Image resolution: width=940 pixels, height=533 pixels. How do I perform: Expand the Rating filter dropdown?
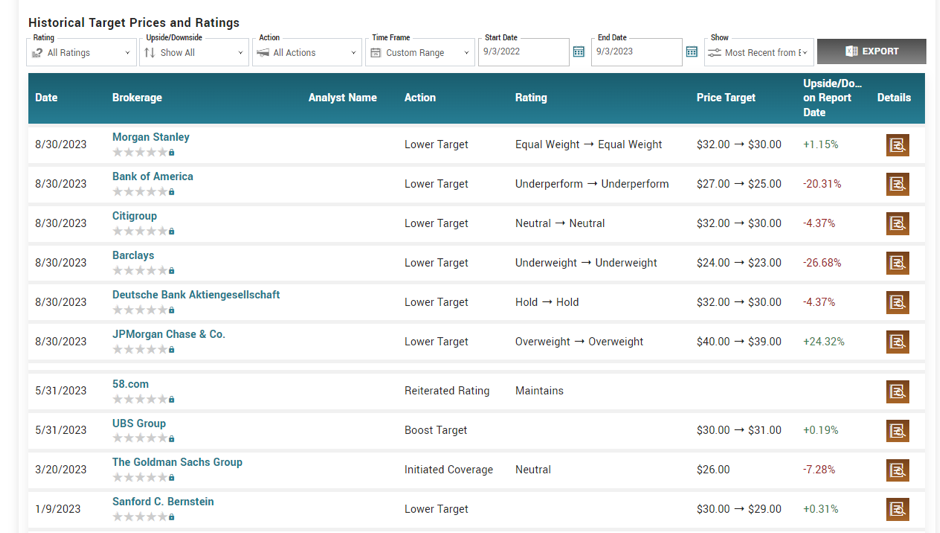tap(81, 53)
